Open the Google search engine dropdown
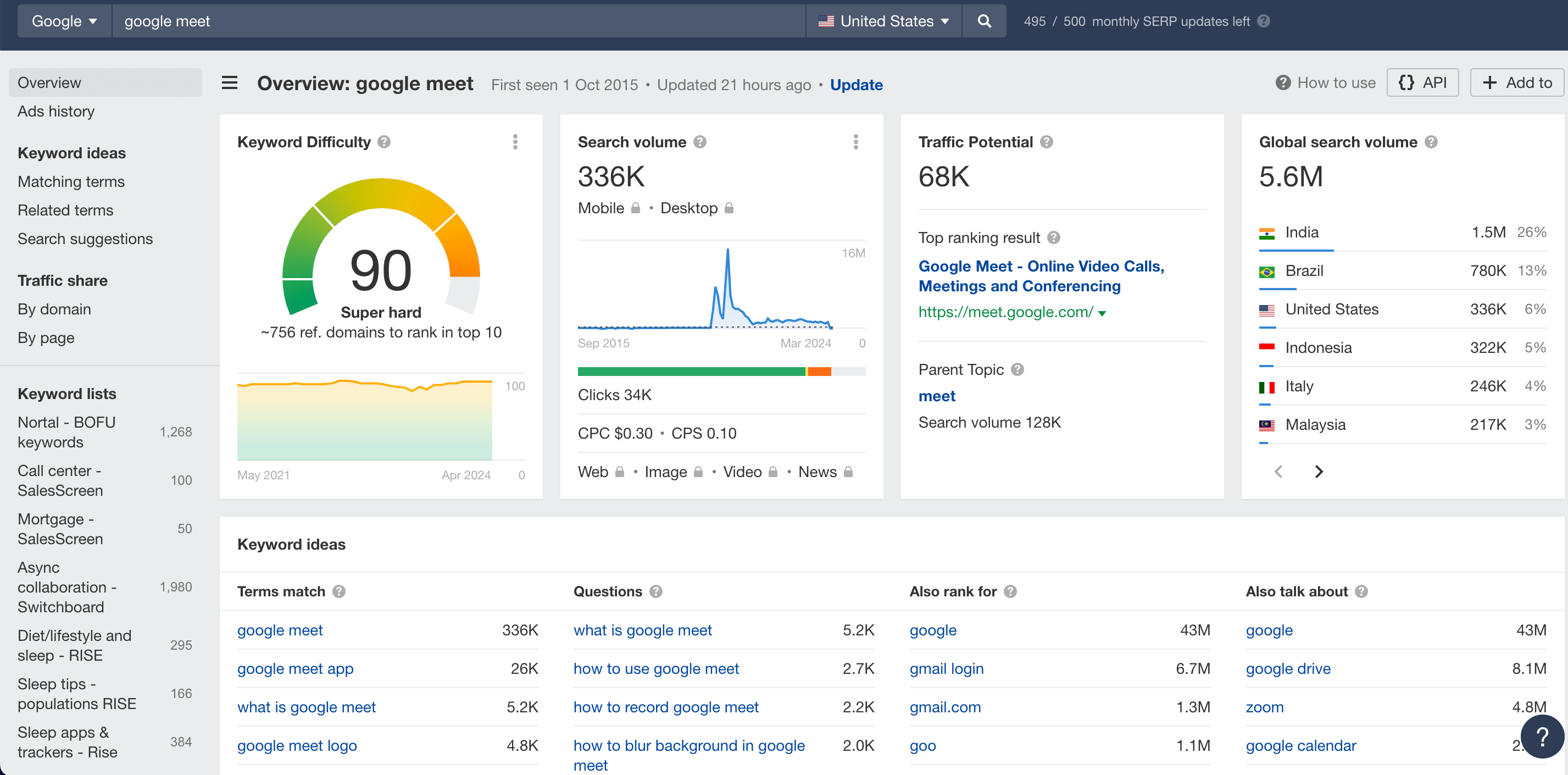The image size is (1568, 775). tap(64, 21)
